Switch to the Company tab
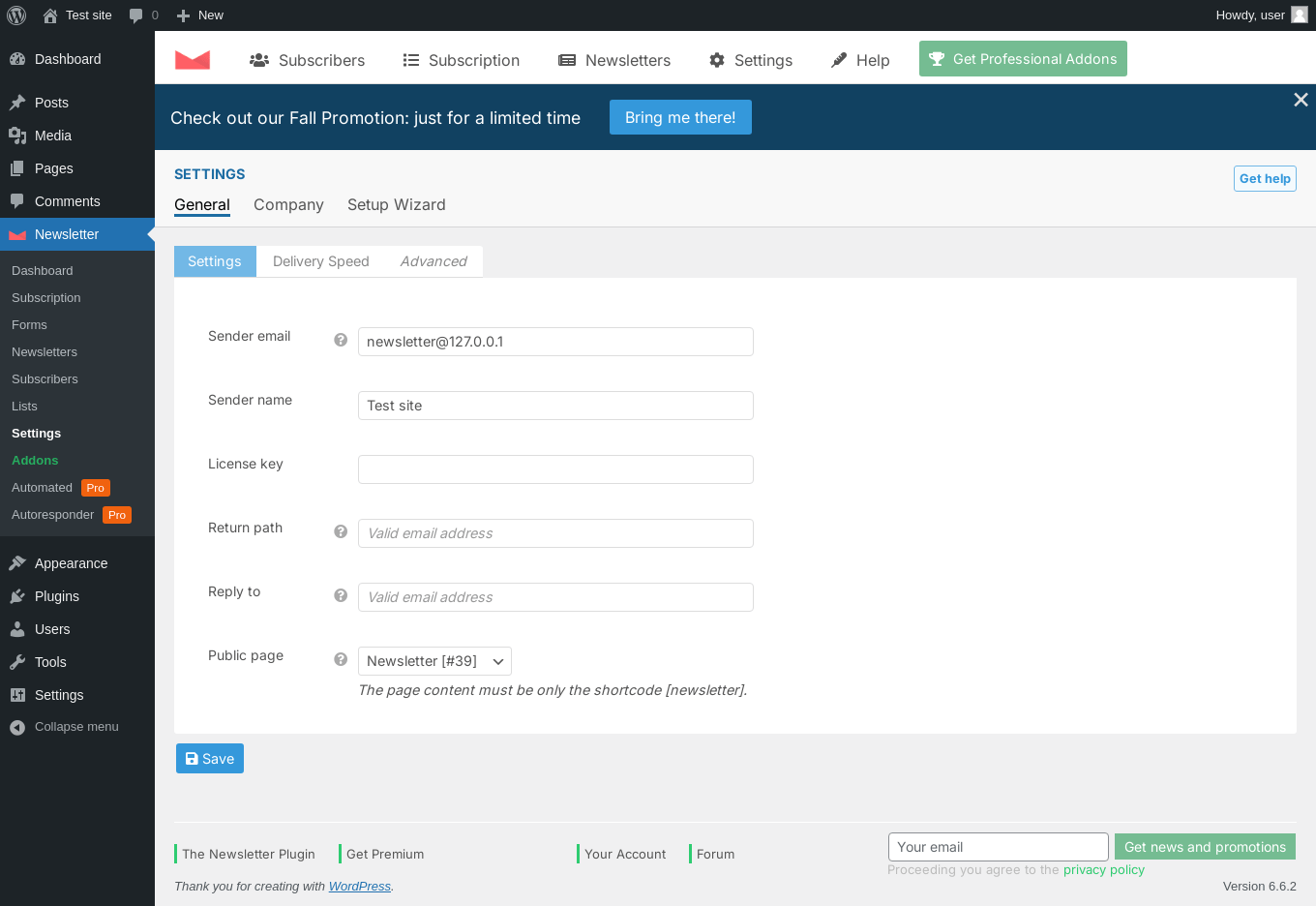The width and height of the screenshot is (1316, 906). click(288, 204)
